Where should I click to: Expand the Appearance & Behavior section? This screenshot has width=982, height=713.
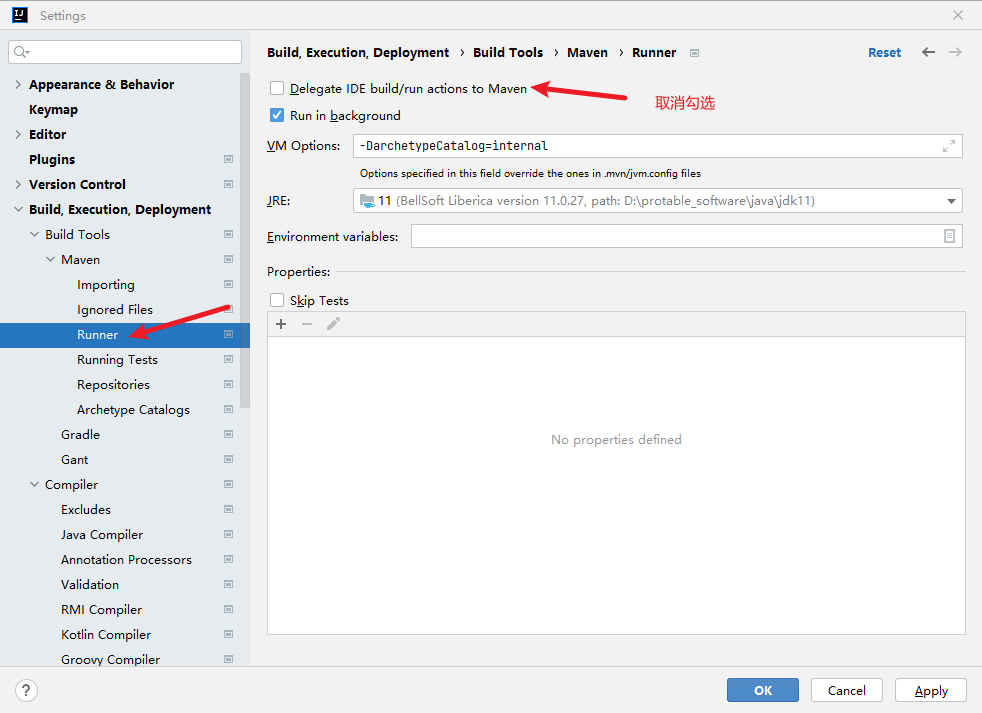18,85
